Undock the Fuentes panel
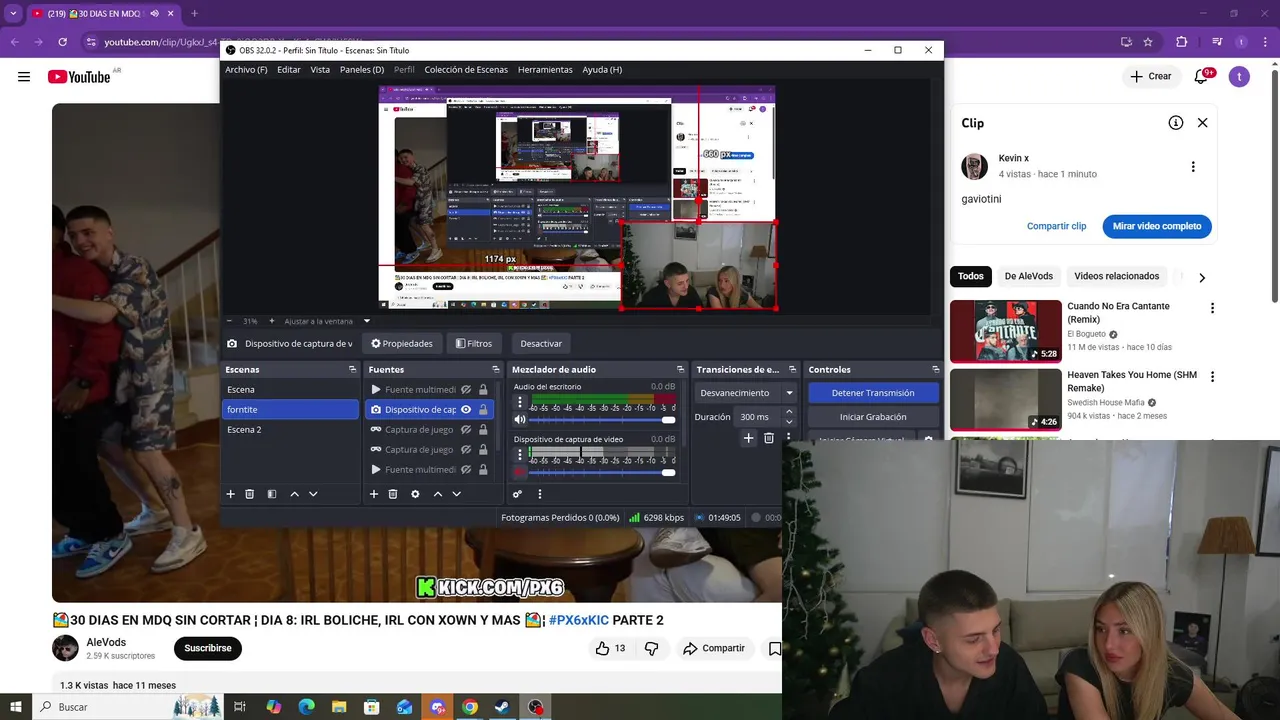The height and width of the screenshot is (720, 1280). coord(495,369)
